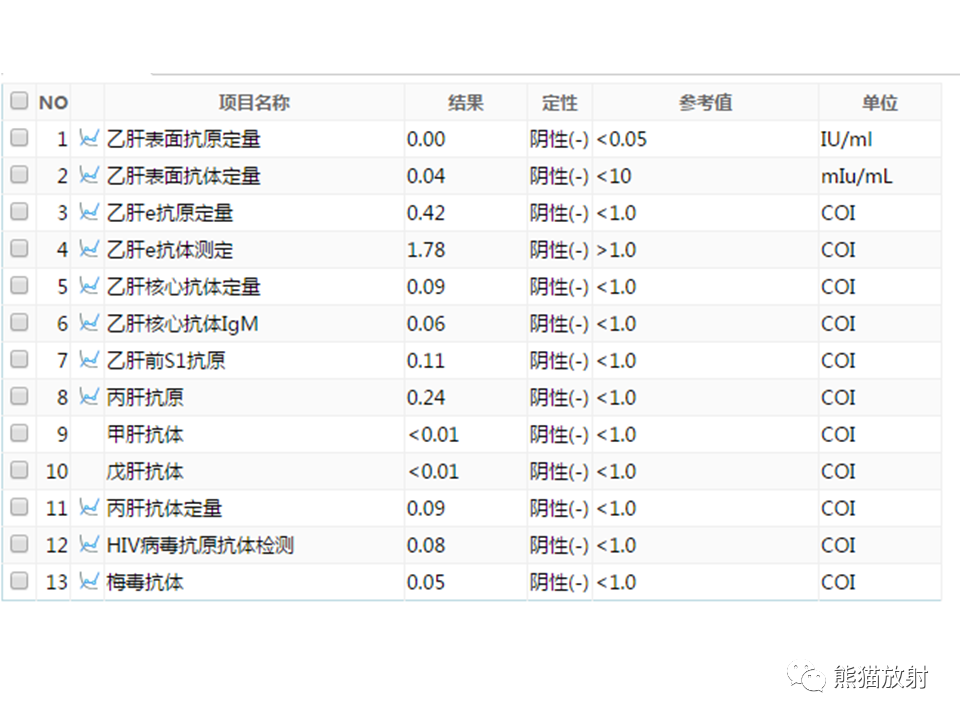Check the box for row 6 乙肝核心抗体IgM
This screenshot has width=960, height=720.
coord(20,323)
